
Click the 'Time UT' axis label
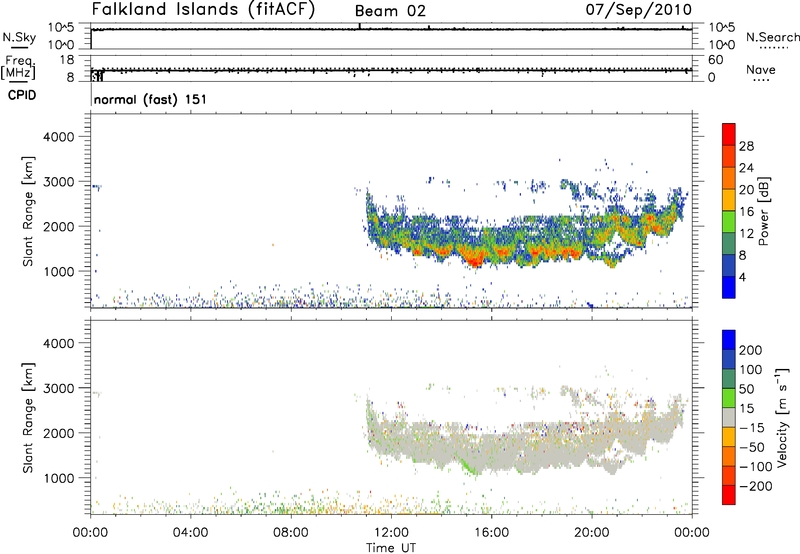391,548
